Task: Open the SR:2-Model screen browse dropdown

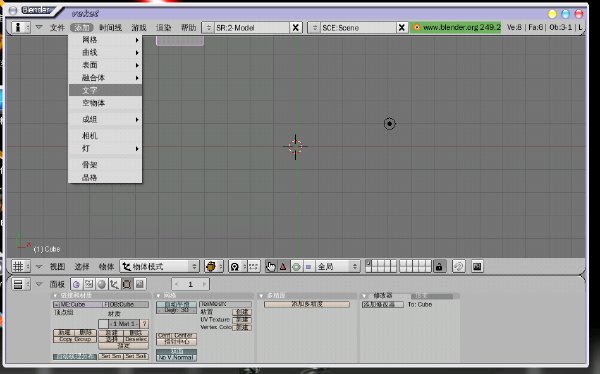Action: click(208, 28)
